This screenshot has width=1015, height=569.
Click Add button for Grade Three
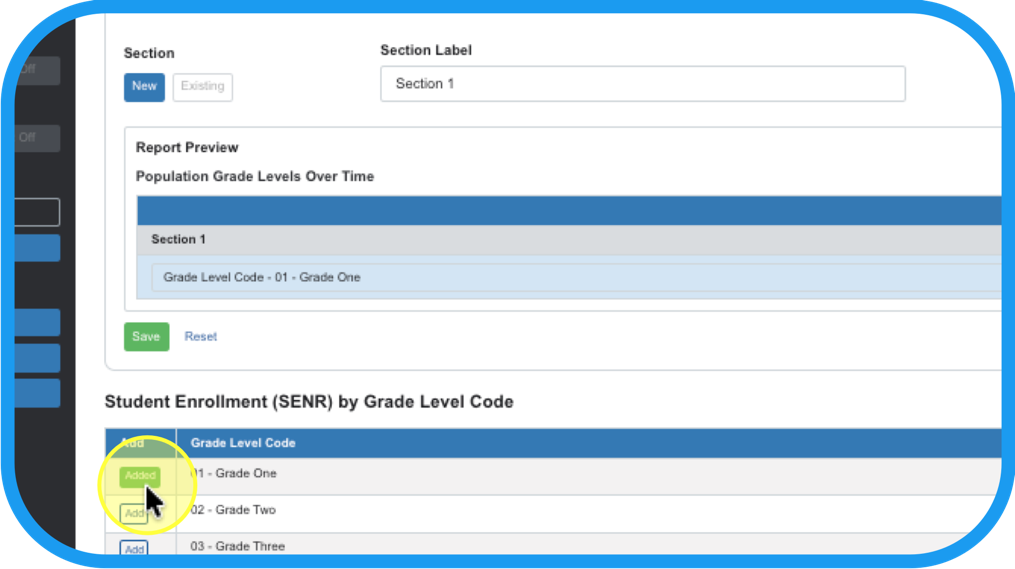coord(134,549)
